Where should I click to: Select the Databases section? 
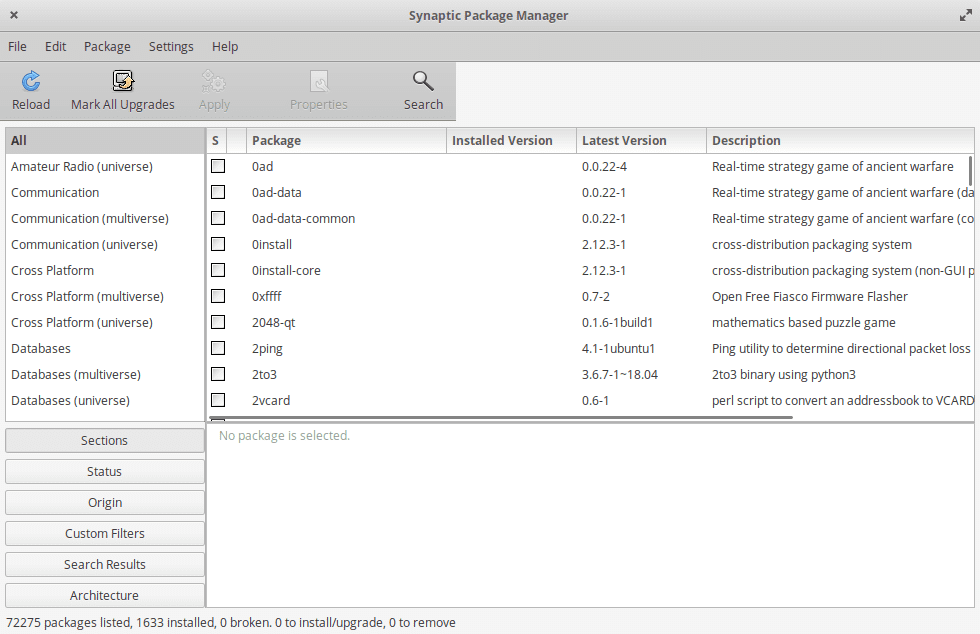click(104, 348)
